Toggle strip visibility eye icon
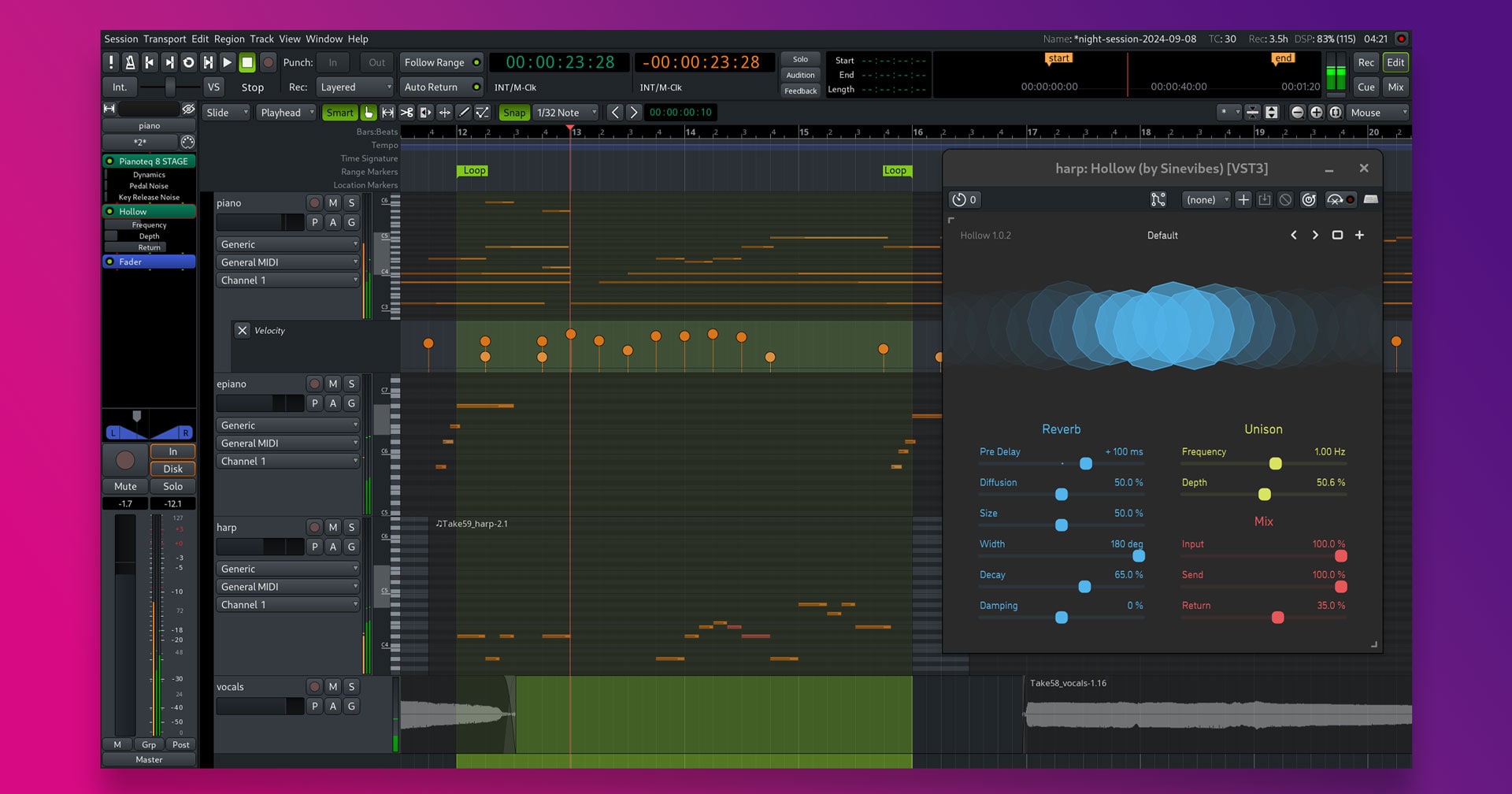Image resolution: width=1512 pixels, height=794 pixels. (x=188, y=109)
